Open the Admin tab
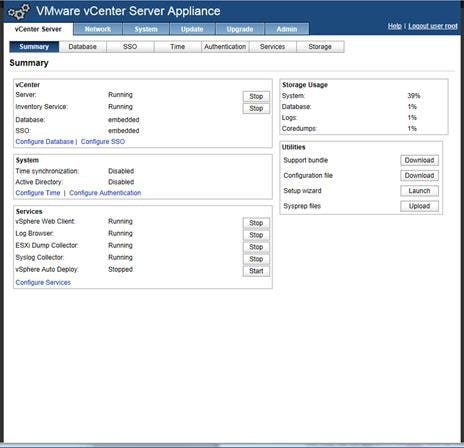 click(287, 29)
